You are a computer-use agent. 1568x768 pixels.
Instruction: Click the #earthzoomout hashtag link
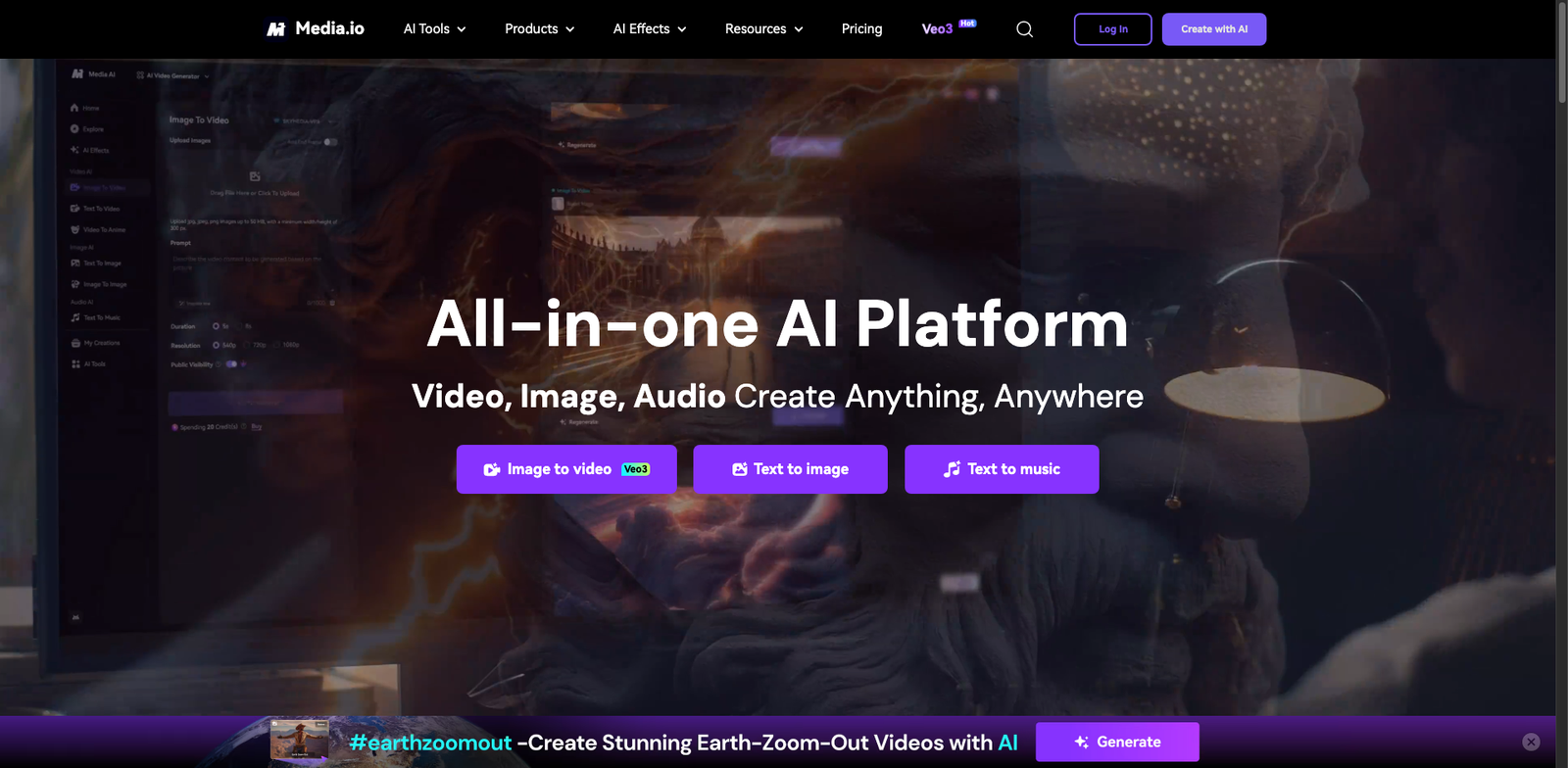tap(430, 743)
